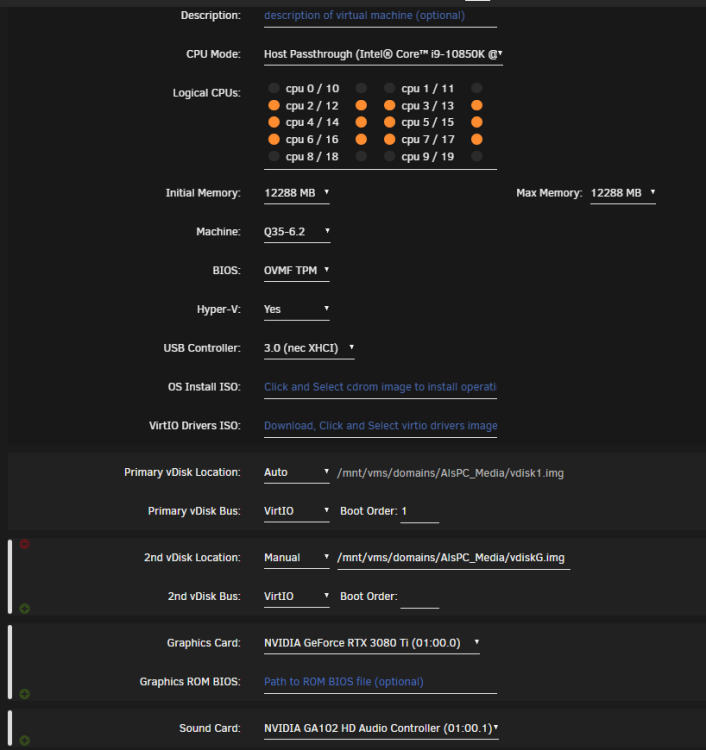
Task: Change the Machine type Q35-6.2 dropdown
Action: click(x=297, y=232)
